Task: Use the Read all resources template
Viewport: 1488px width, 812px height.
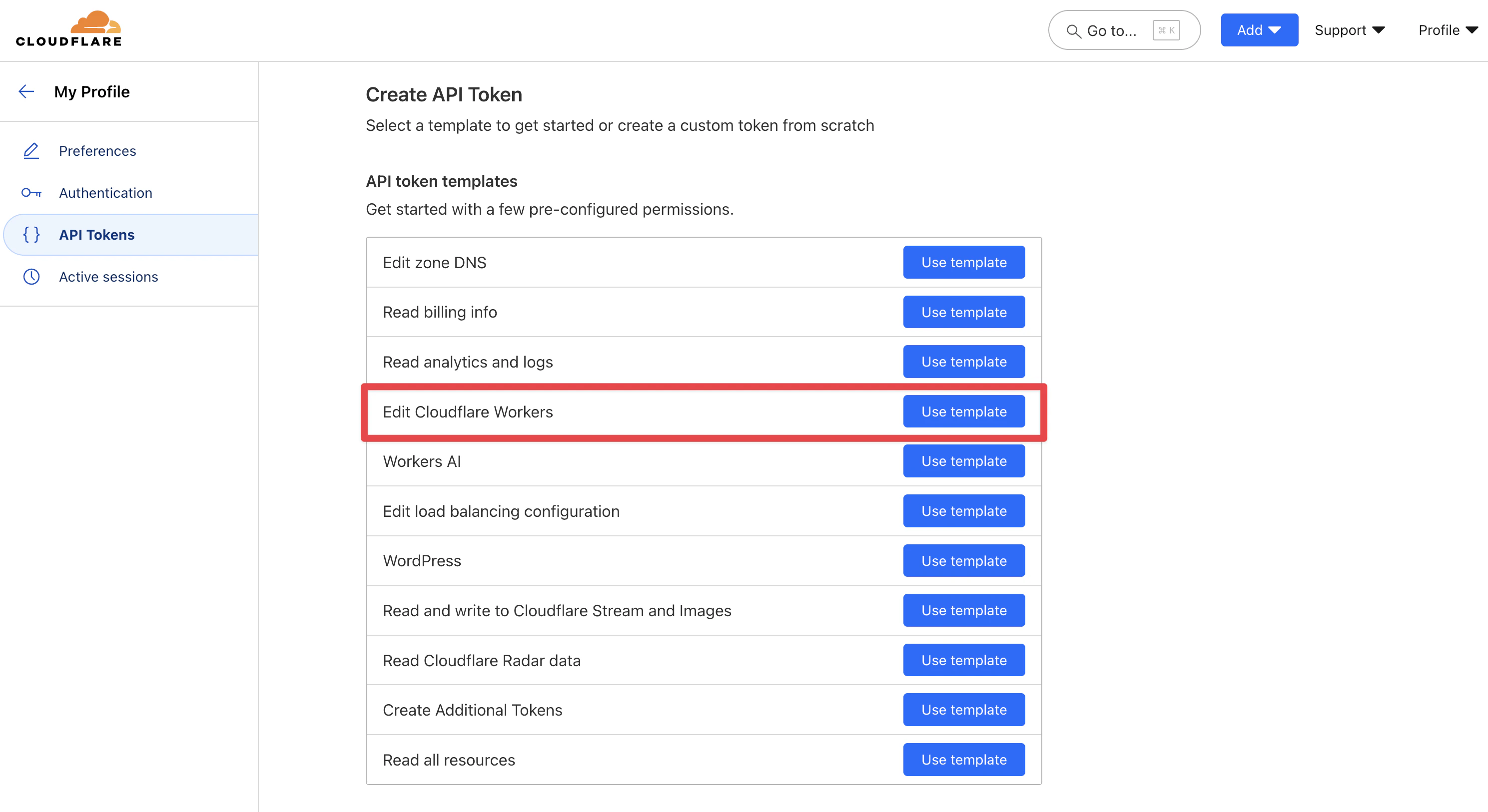Action: point(963,760)
